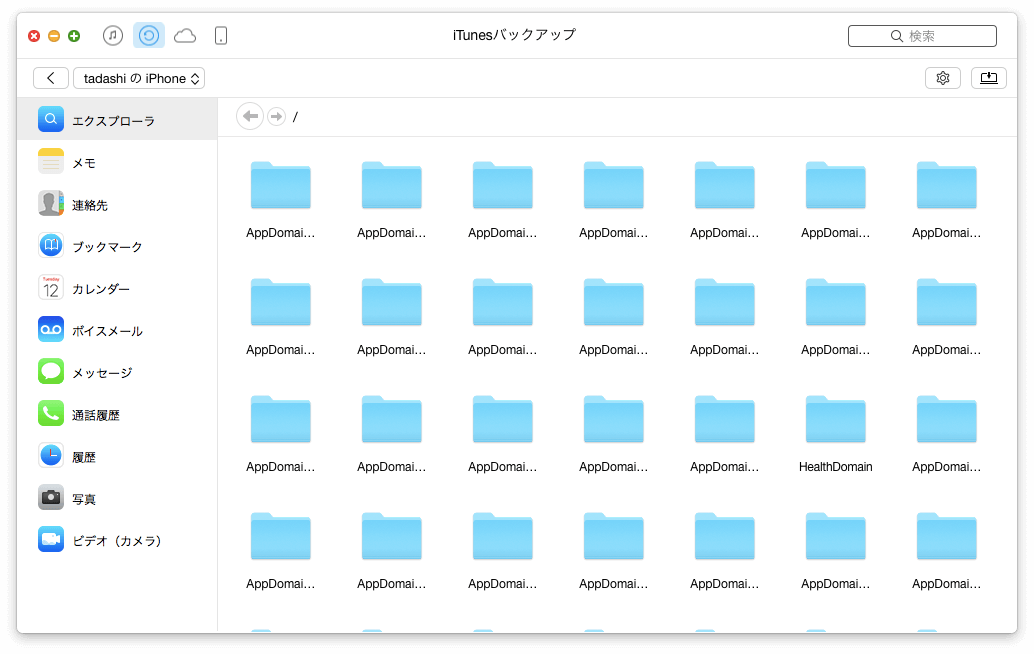The height and width of the screenshot is (654, 1034).
Task: Click the yellow minimize window button
Action: (54, 36)
